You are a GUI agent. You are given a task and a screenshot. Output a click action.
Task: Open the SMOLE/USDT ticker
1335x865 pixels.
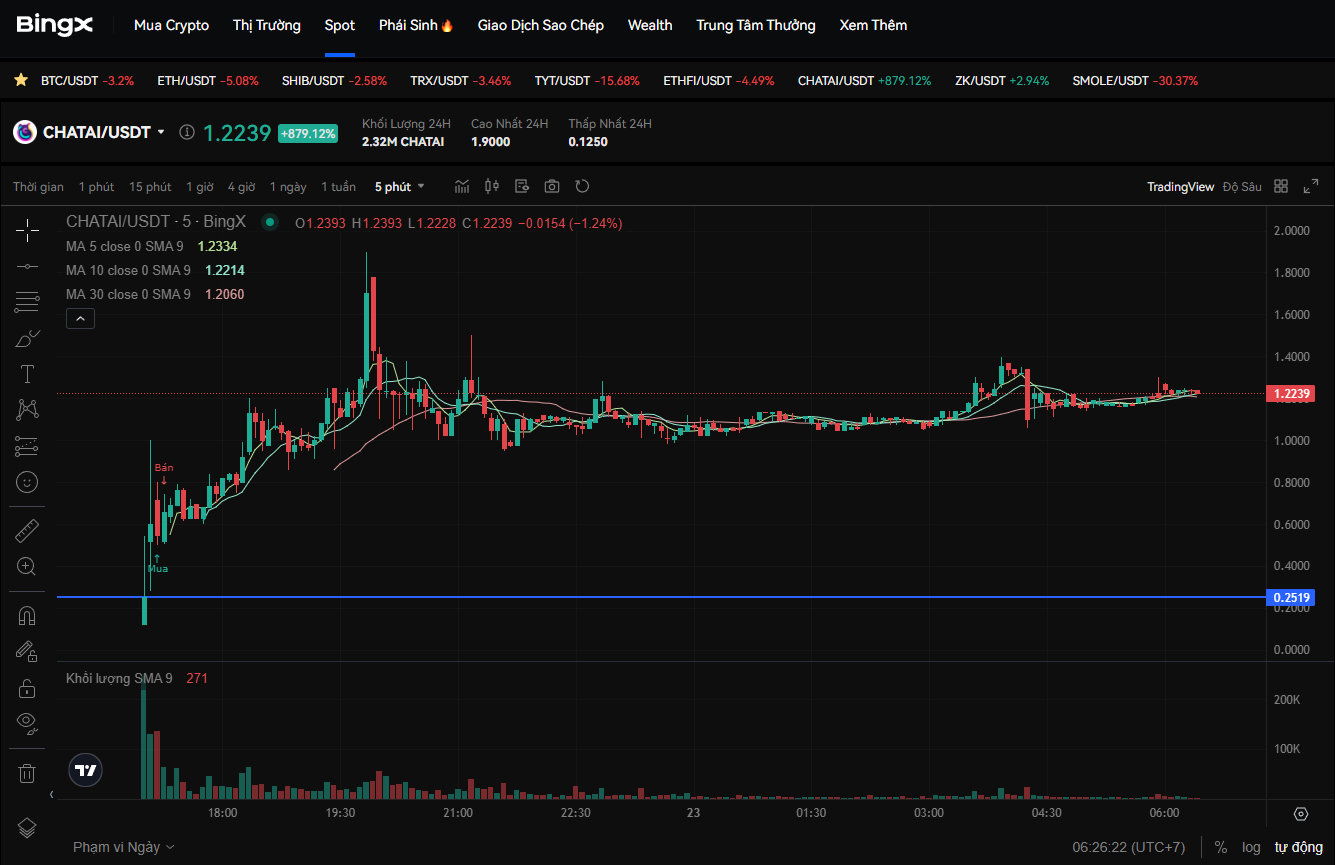1135,80
